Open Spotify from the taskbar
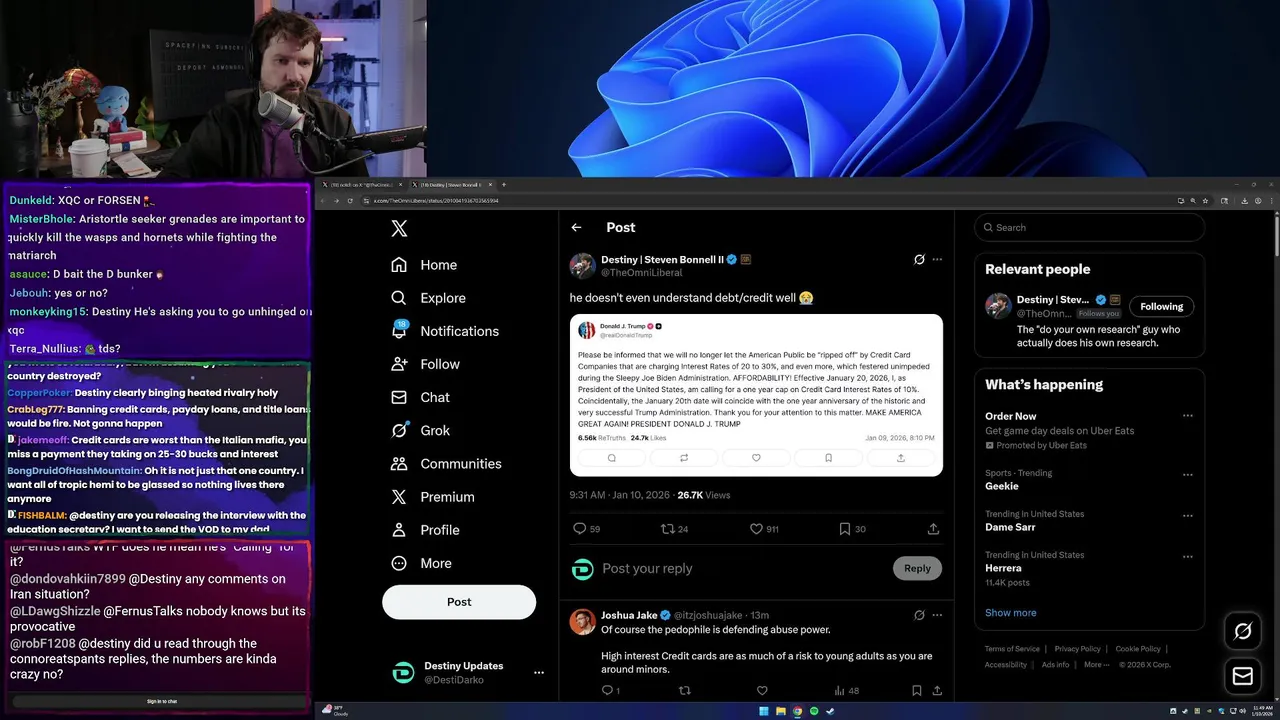 (x=813, y=712)
